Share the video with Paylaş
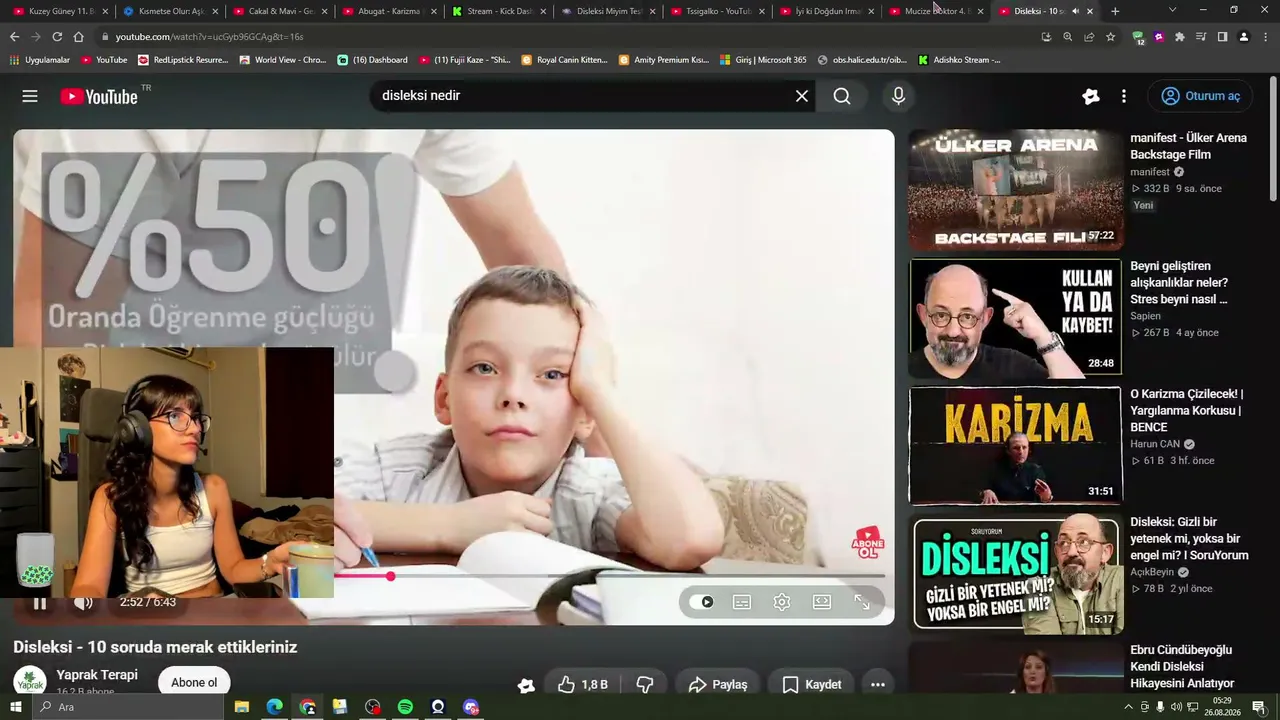Viewport: 1280px width, 720px height. click(718, 685)
